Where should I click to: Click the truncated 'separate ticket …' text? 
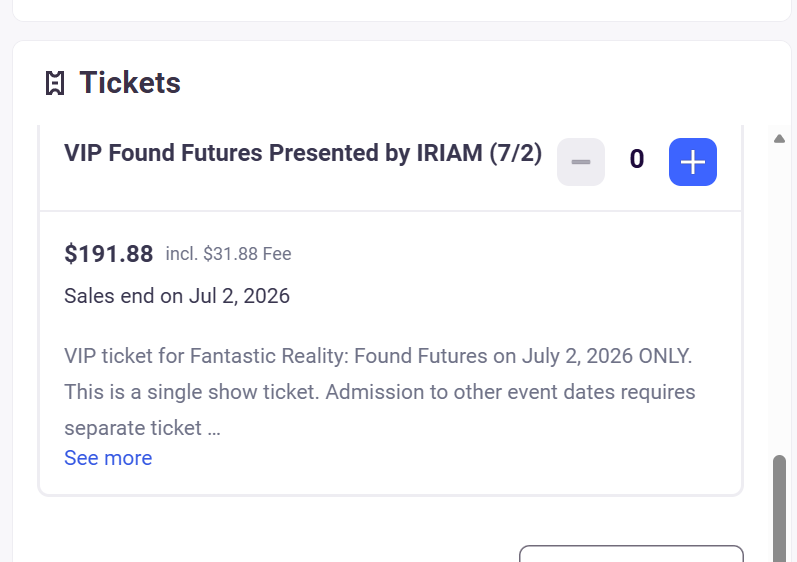[142, 428]
